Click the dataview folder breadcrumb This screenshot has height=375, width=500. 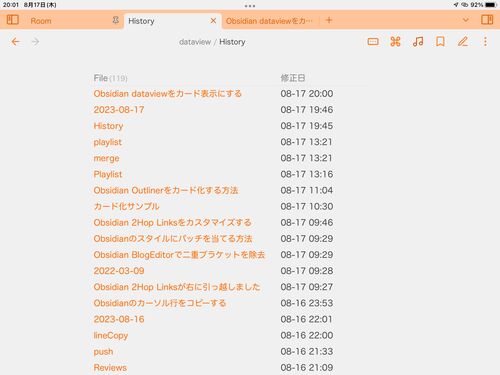195,42
